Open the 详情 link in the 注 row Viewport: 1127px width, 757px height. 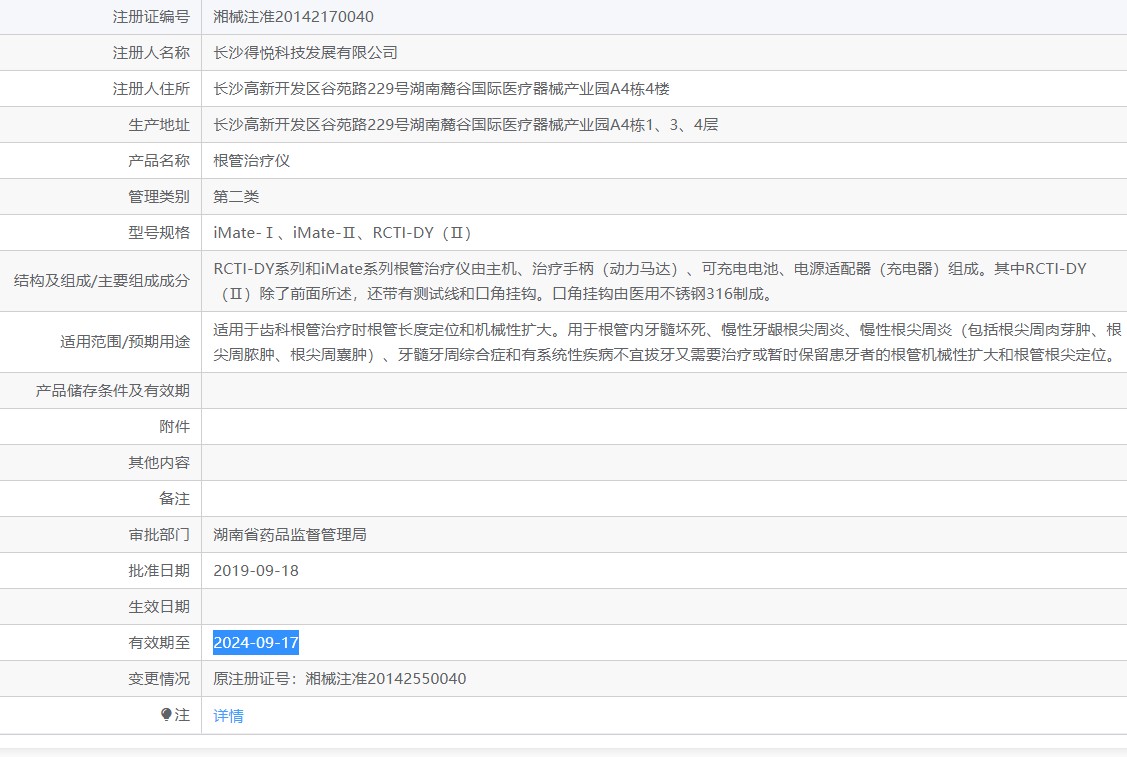(228, 715)
